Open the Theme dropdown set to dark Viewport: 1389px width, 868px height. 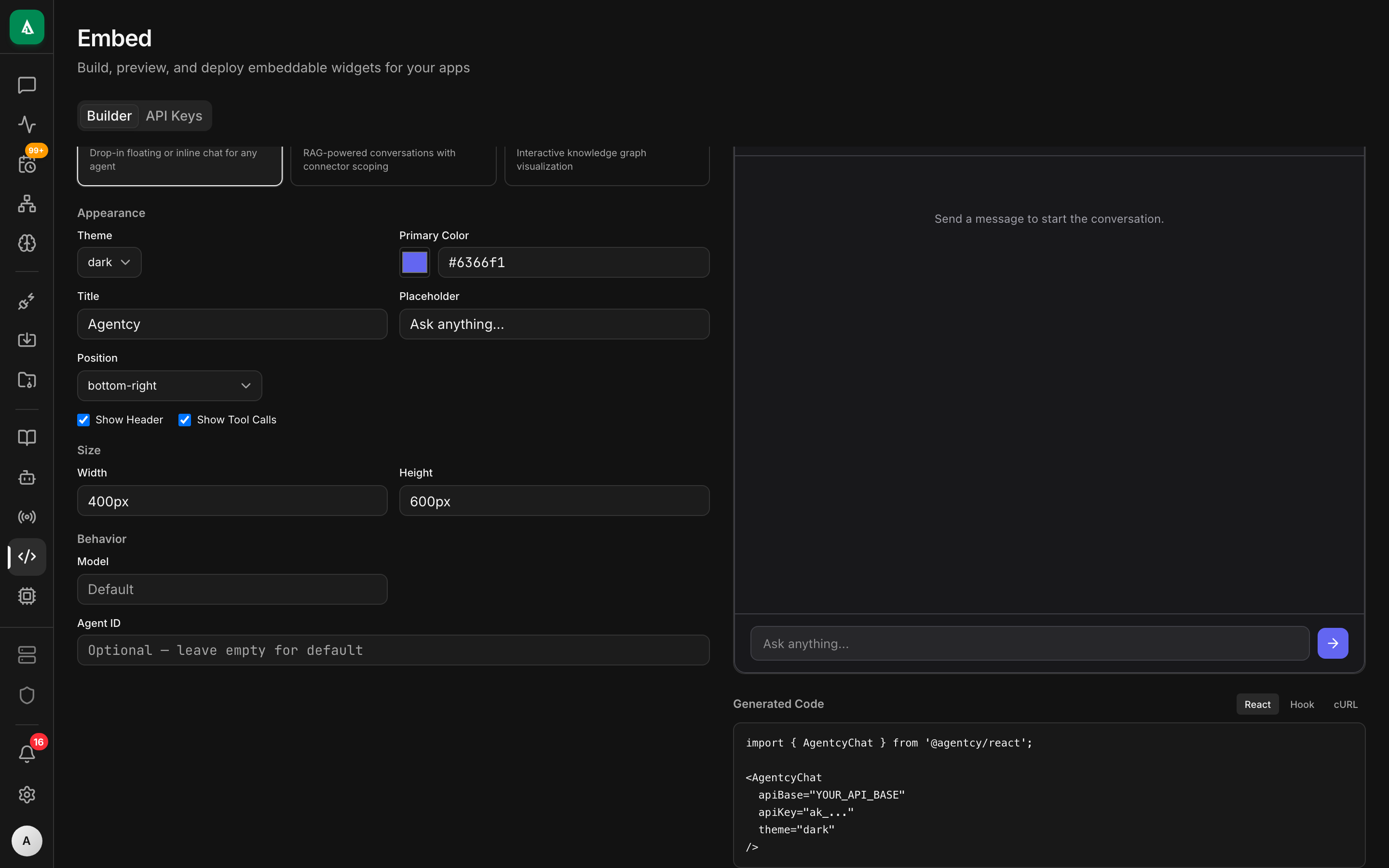[x=109, y=262]
